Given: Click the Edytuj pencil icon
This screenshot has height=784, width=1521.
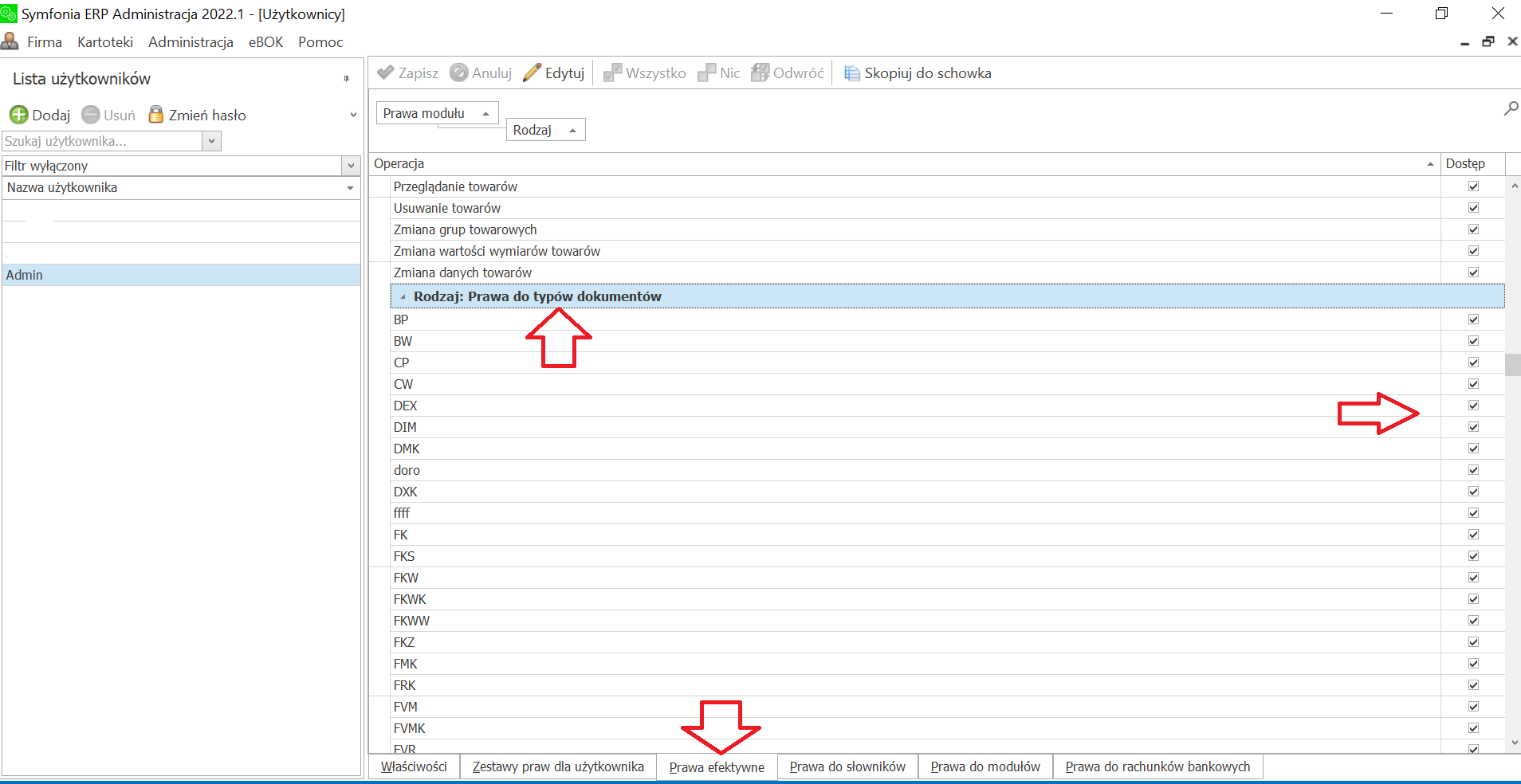Looking at the screenshot, I should [x=532, y=73].
